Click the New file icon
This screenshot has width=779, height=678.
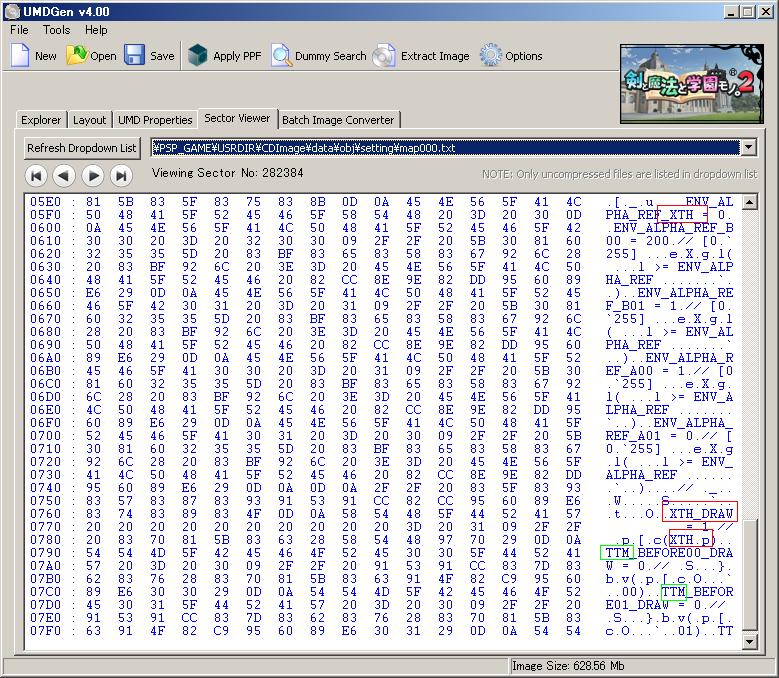tap(21, 56)
